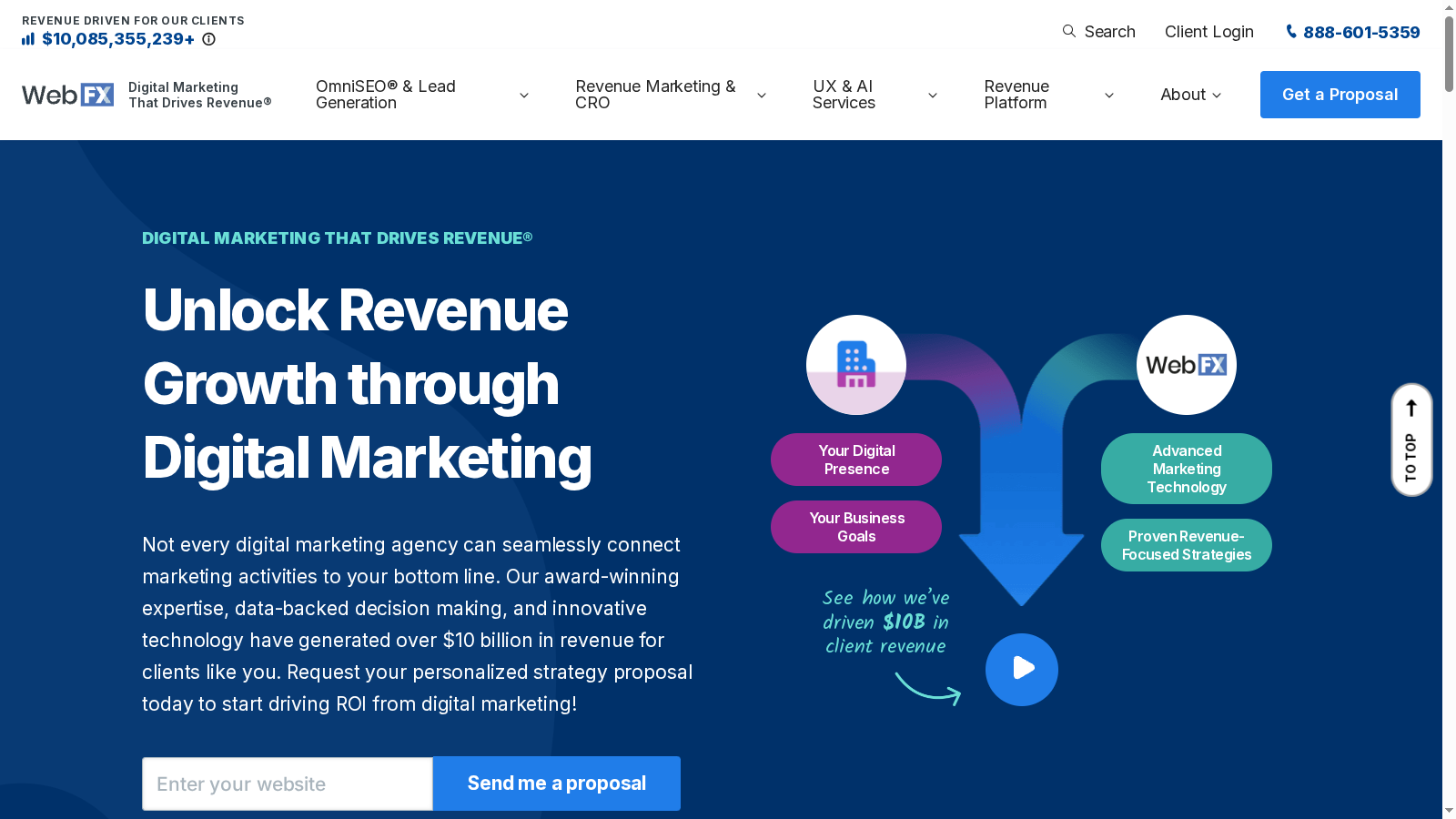Open the Revenue Platform dropdown

[x=1108, y=95]
